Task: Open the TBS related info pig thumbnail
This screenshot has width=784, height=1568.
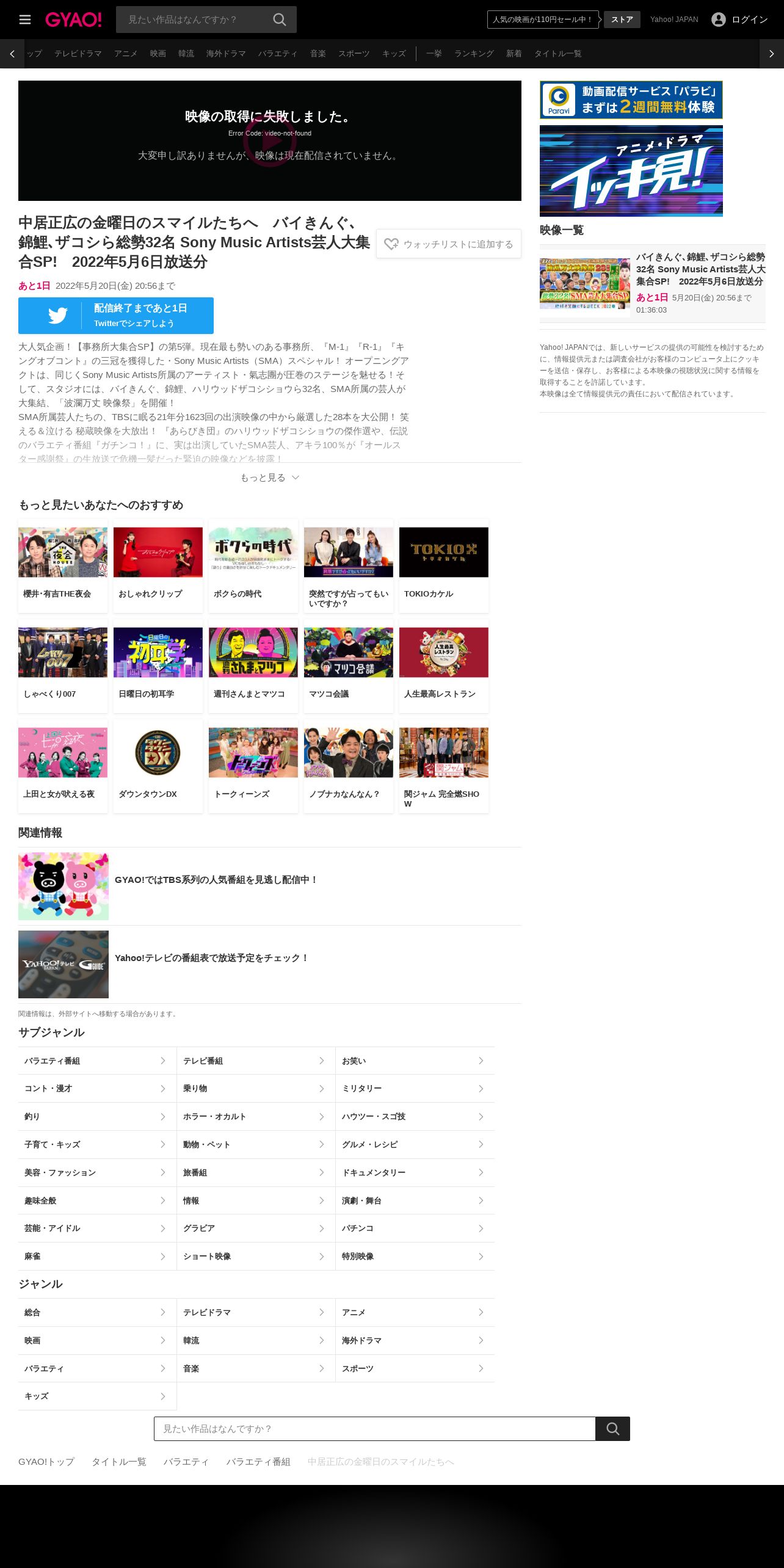Action: coord(64,886)
